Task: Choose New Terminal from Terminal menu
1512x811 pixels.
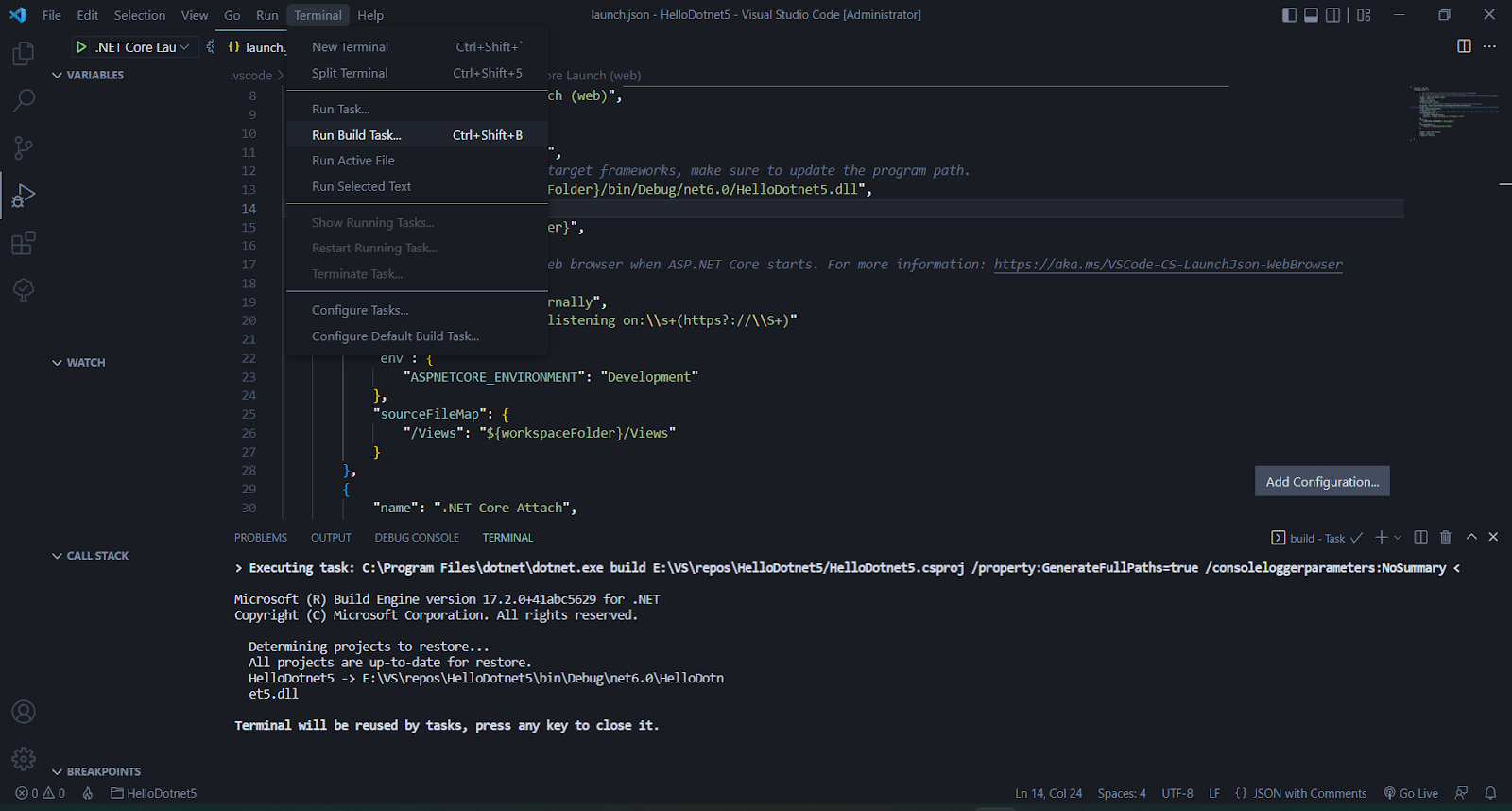Action: [417, 47]
